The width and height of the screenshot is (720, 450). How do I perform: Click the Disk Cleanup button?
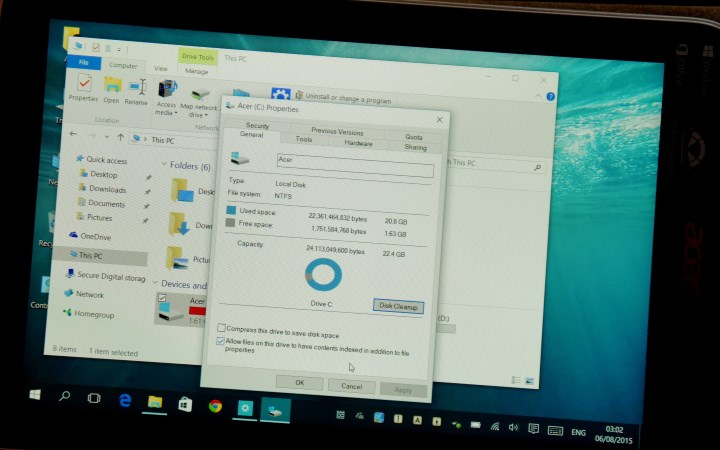click(x=398, y=306)
